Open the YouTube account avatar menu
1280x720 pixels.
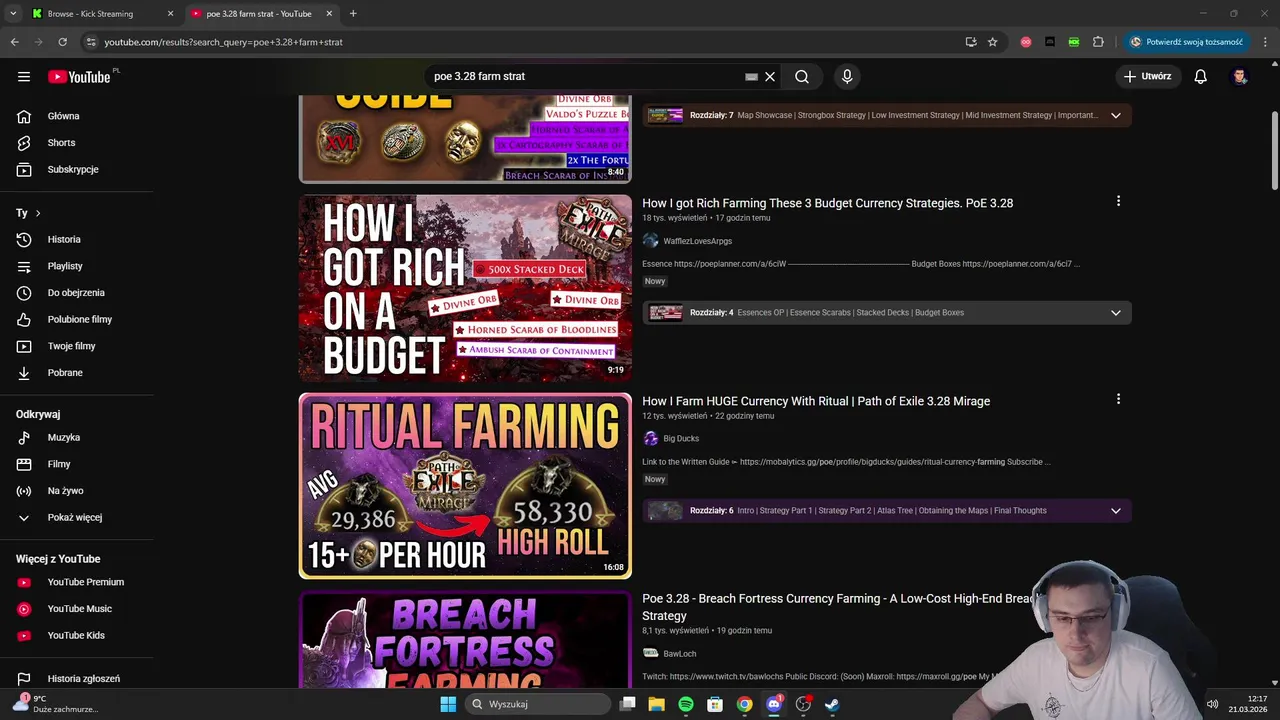[1240, 76]
